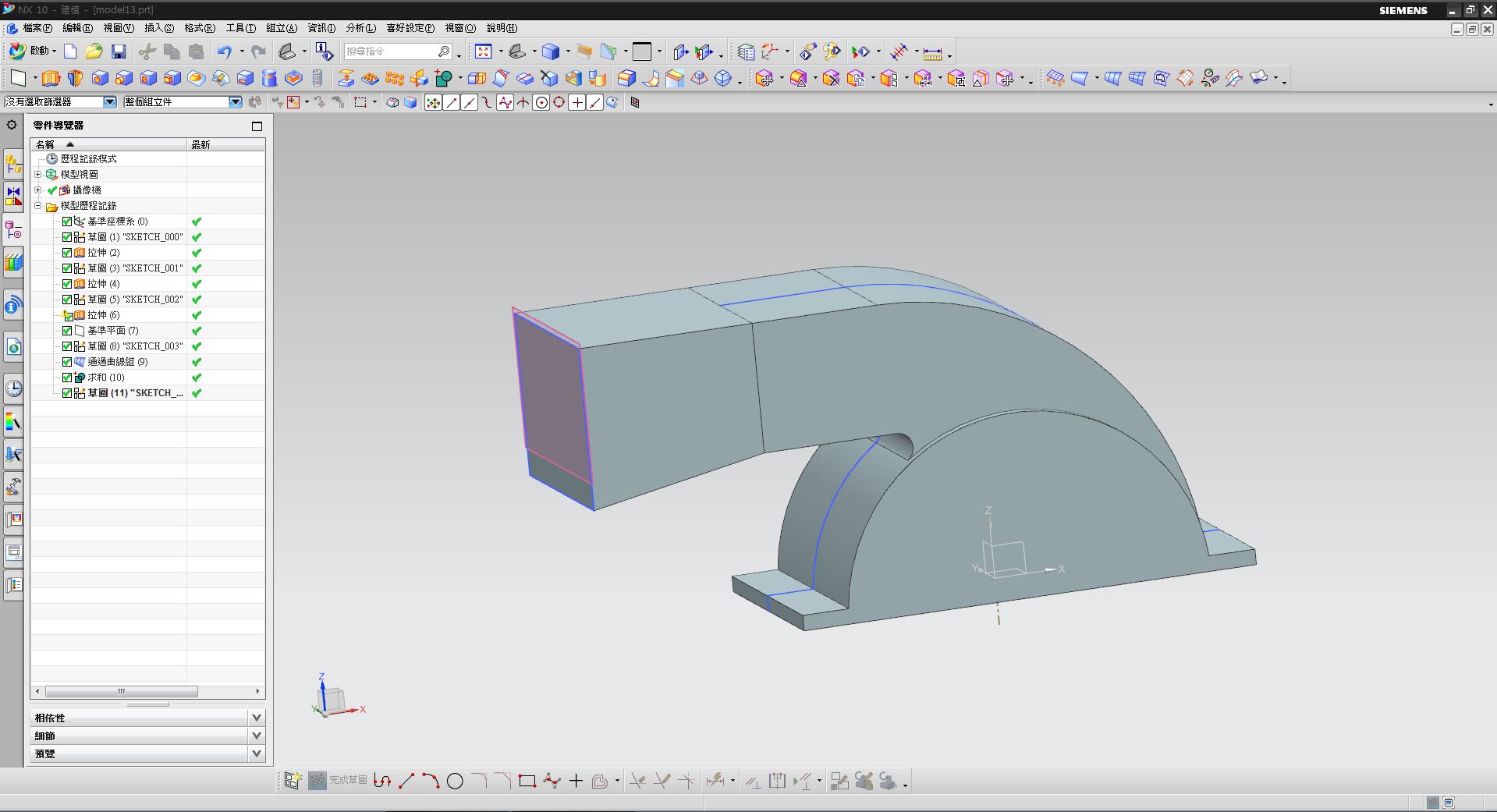Uncheck the 草圖 (1) SKETCH_000 checkbox
This screenshot has height=812, width=1497.
click(67, 237)
